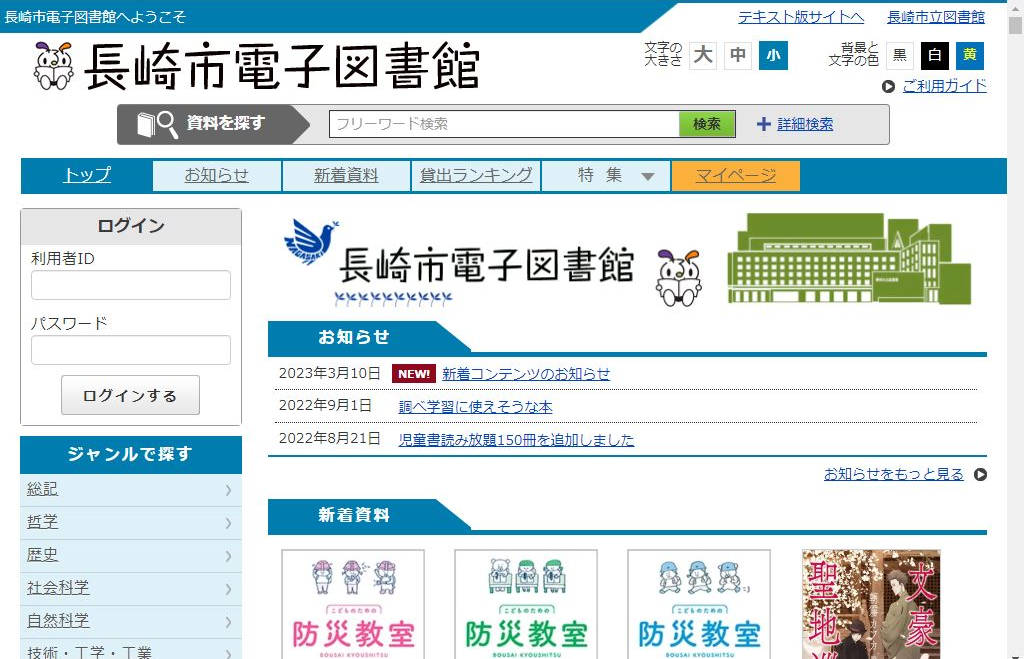Open the お知らせ tab in navigation

click(x=217, y=176)
